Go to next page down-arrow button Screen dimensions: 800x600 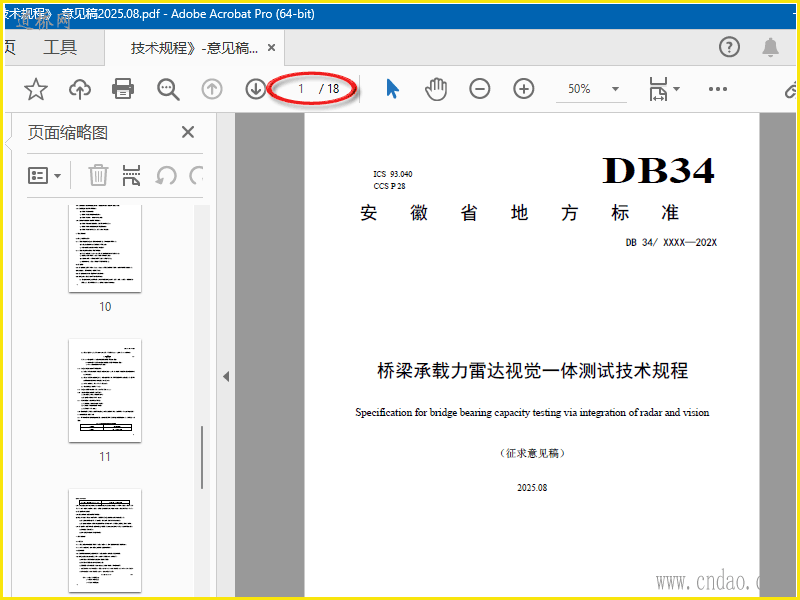(256, 89)
